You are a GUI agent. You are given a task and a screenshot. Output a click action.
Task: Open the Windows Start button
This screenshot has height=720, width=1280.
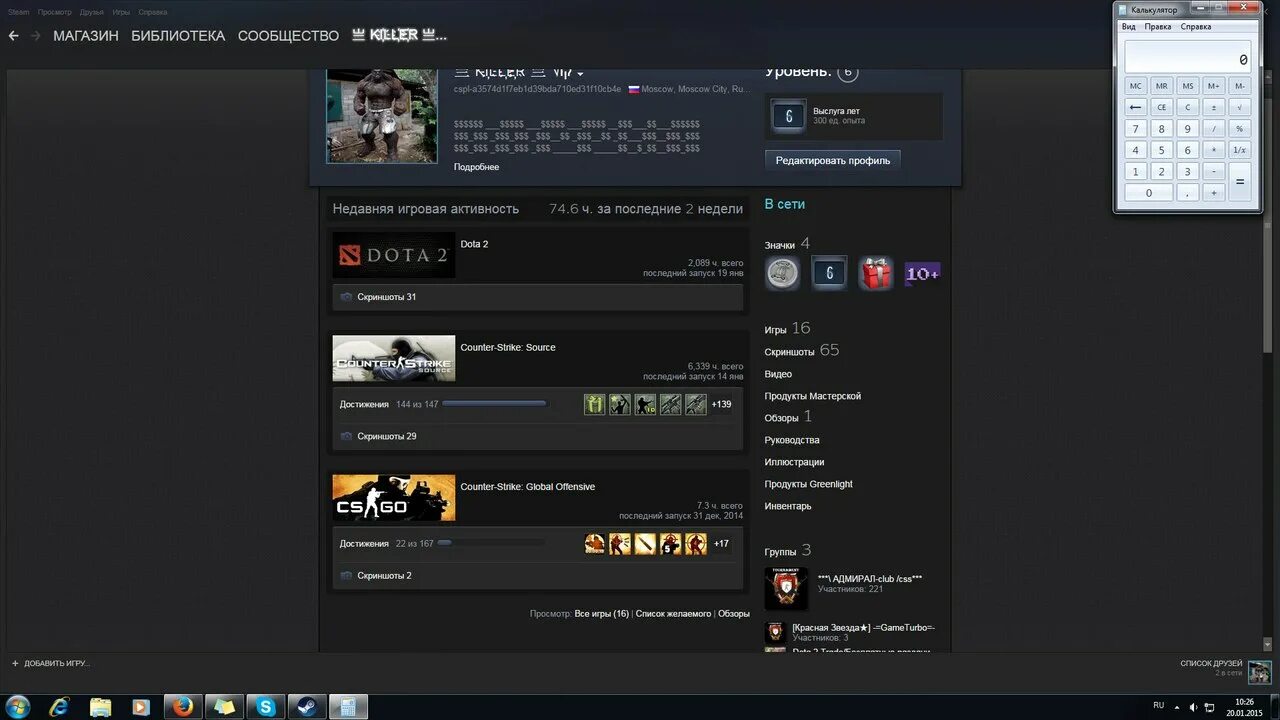pos(17,707)
